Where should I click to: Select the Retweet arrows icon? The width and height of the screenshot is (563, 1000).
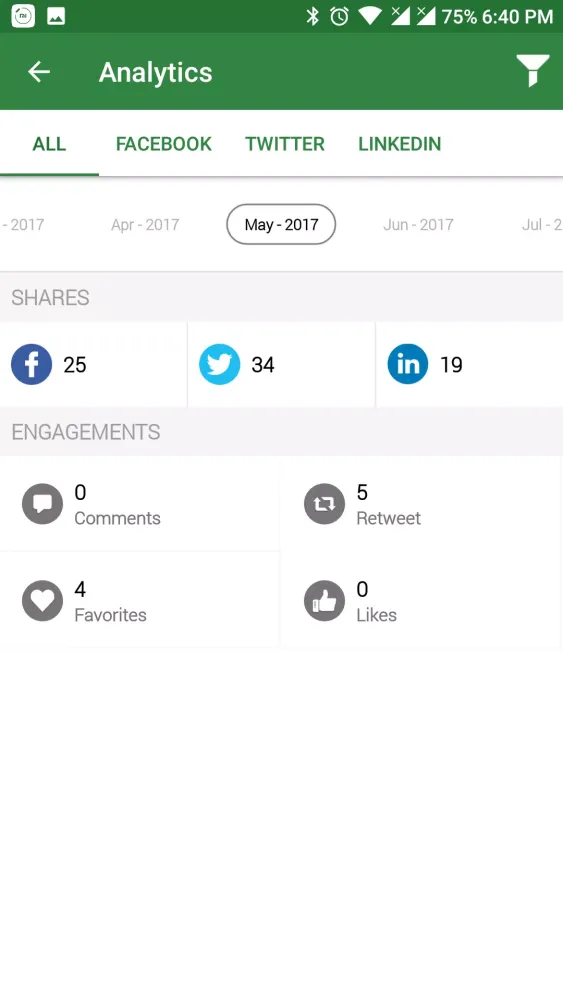pos(325,504)
